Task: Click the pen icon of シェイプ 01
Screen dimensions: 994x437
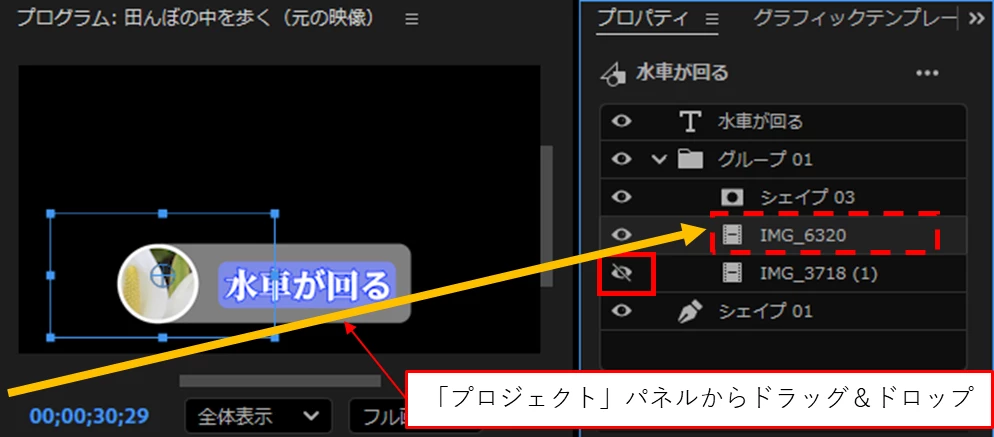Action: coord(690,311)
